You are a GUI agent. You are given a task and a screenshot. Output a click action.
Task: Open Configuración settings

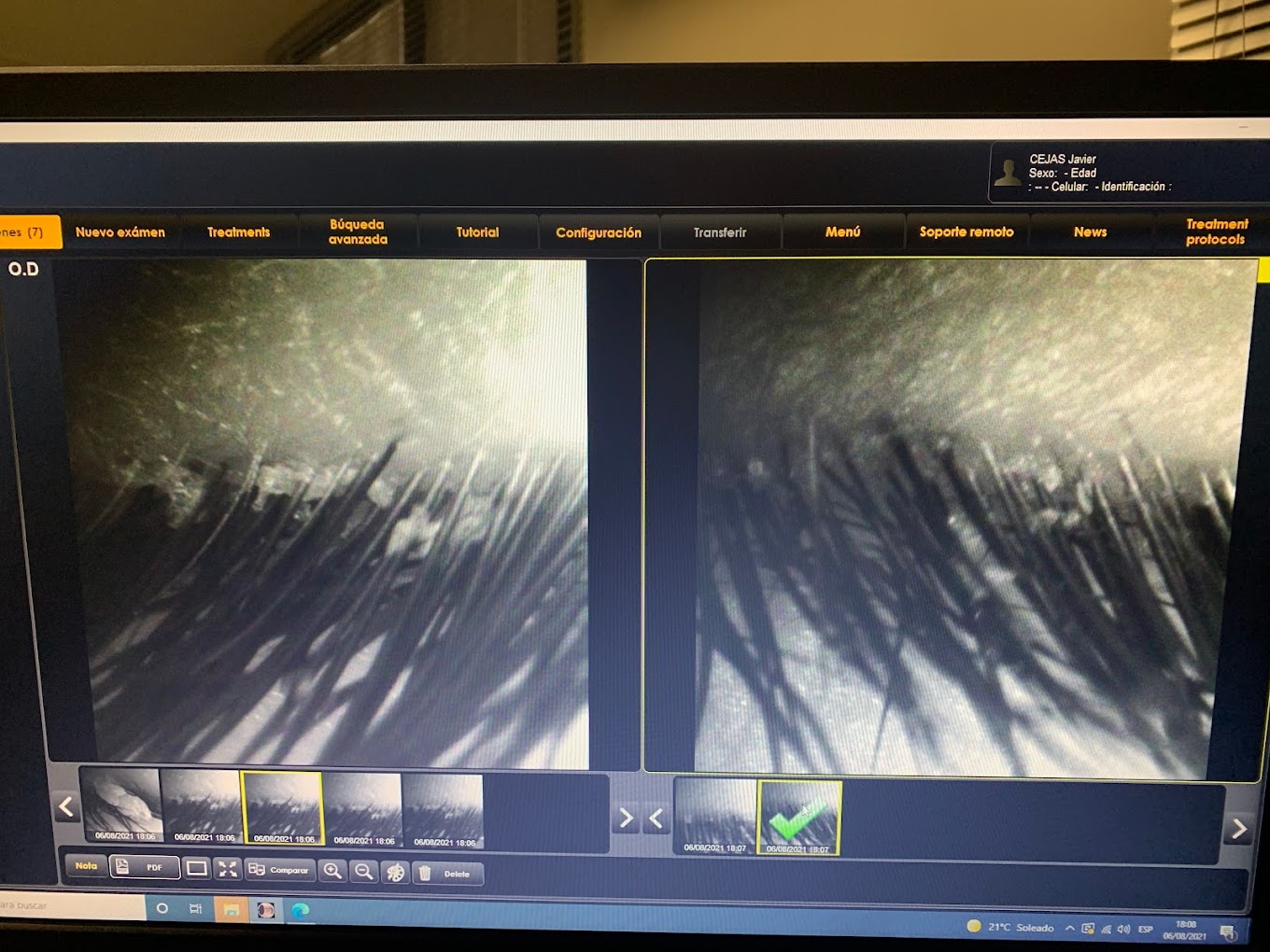[599, 232]
